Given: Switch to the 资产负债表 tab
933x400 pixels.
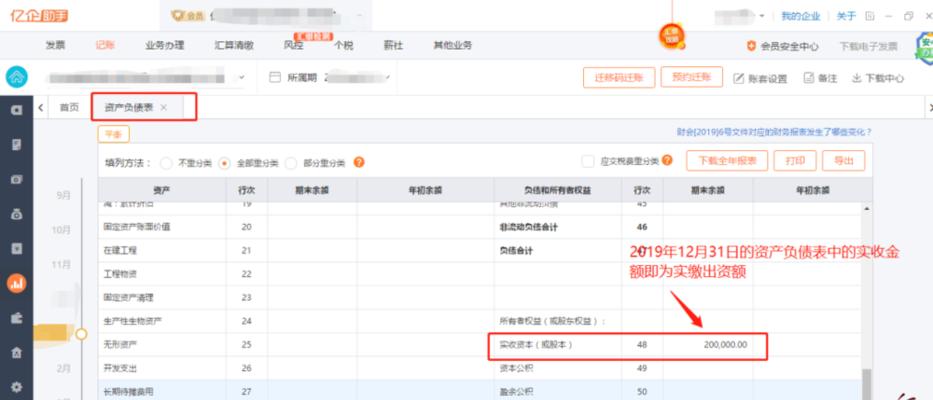Looking at the screenshot, I should point(129,107).
